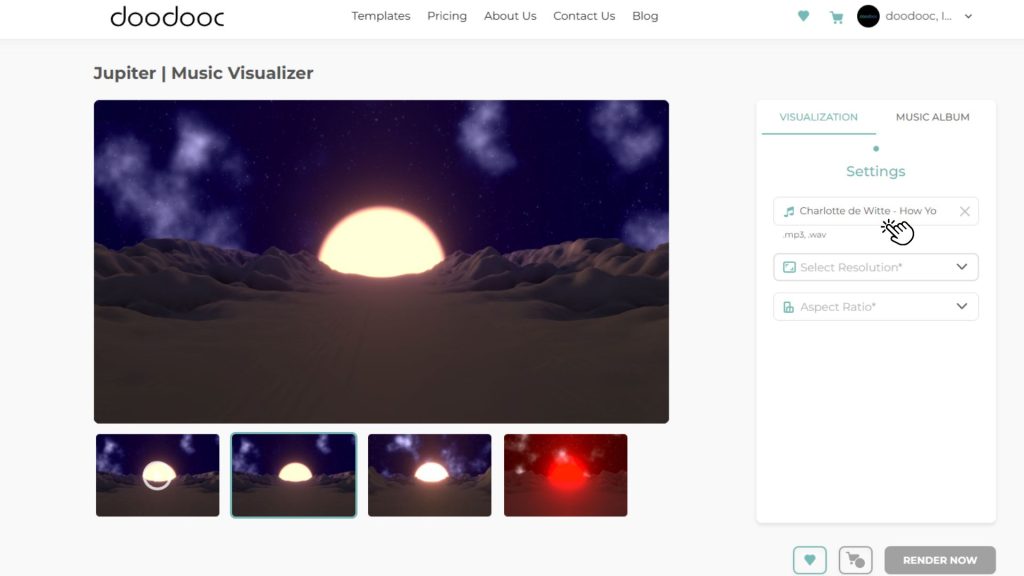The image size is (1024, 576).
Task: Open the Select Resolution dropdown
Action: click(x=875, y=267)
